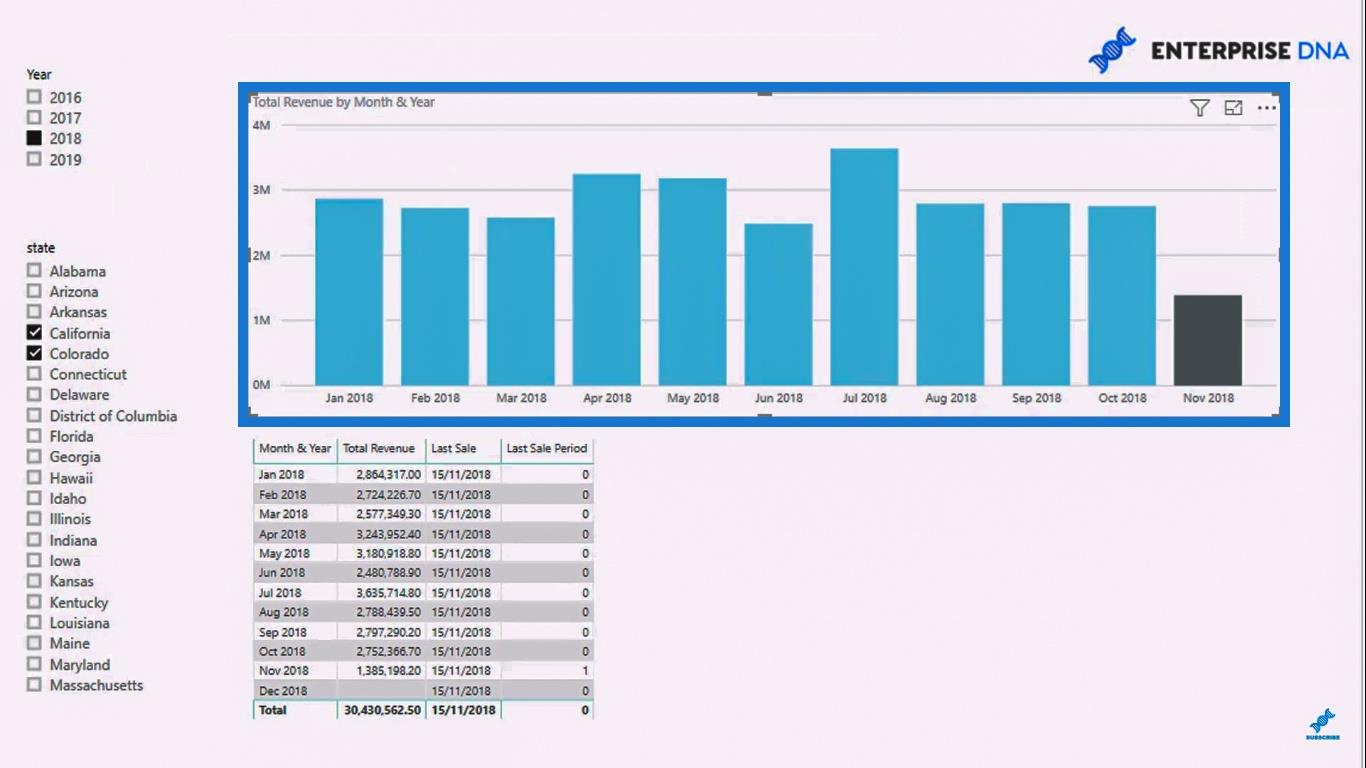This screenshot has width=1366, height=768.
Task: Select the Jun 2018 bar
Action: (779, 304)
